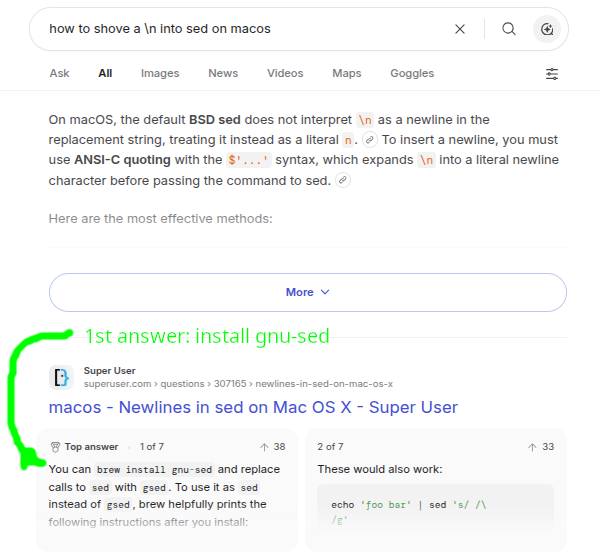Select the Goggles tab
This screenshot has width=600, height=554.
[412, 73]
